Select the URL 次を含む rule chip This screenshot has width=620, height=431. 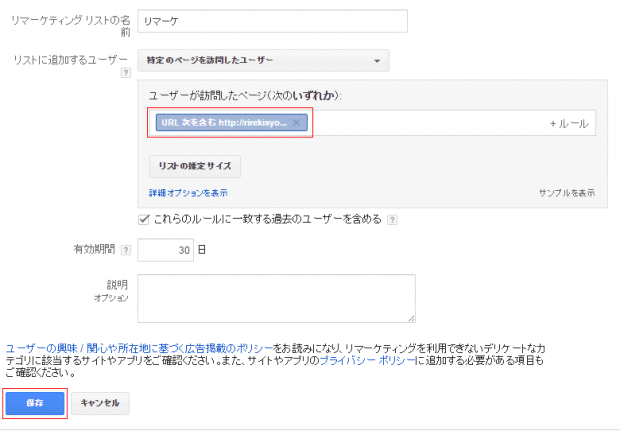[222, 123]
